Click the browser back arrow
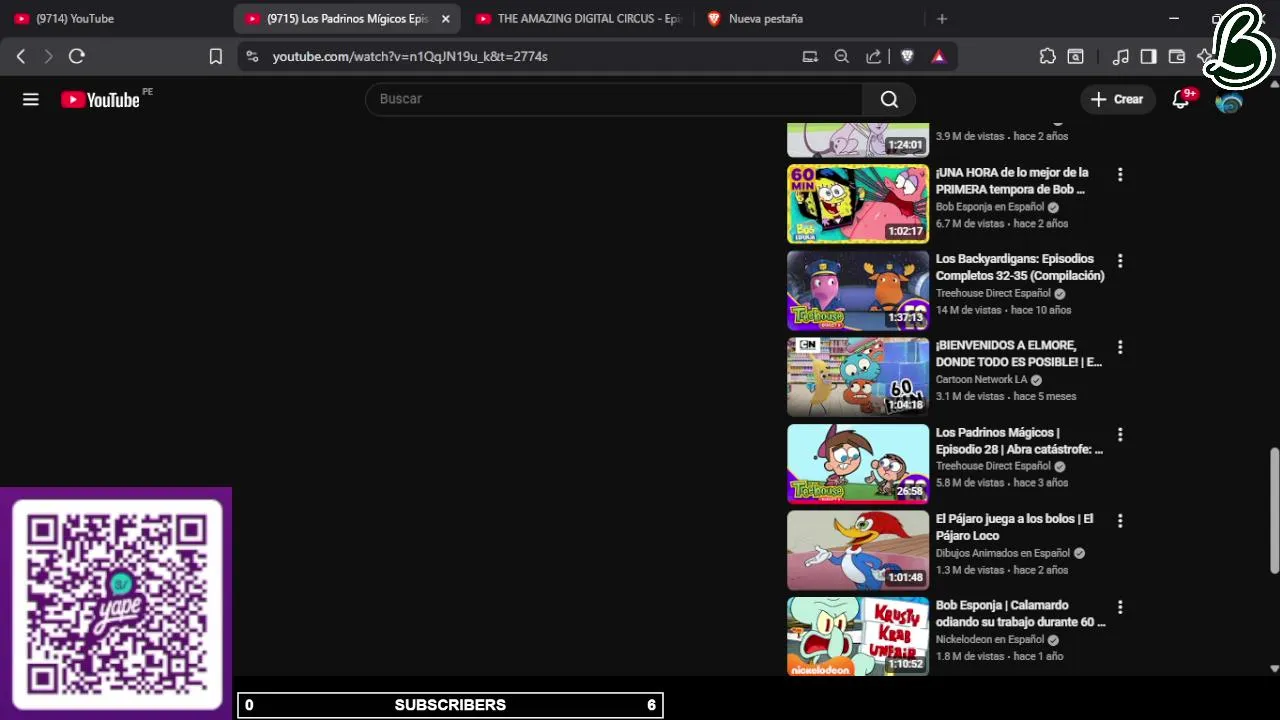This screenshot has width=1280, height=720. pyautogui.click(x=21, y=57)
